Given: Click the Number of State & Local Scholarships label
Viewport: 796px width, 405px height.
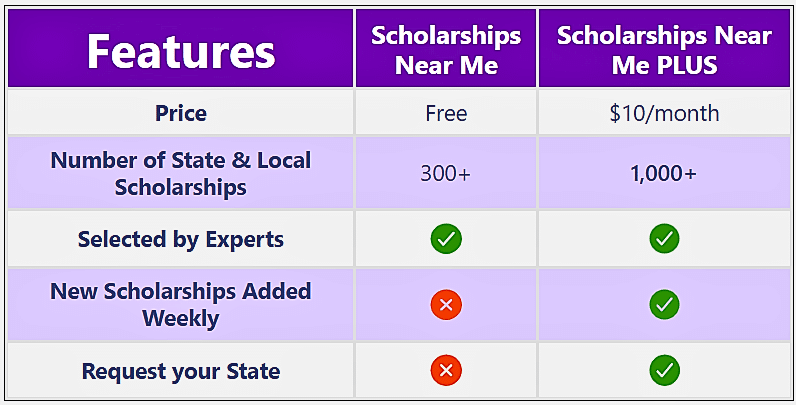Looking at the screenshot, I should pyautogui.click(x=181, y=174).
